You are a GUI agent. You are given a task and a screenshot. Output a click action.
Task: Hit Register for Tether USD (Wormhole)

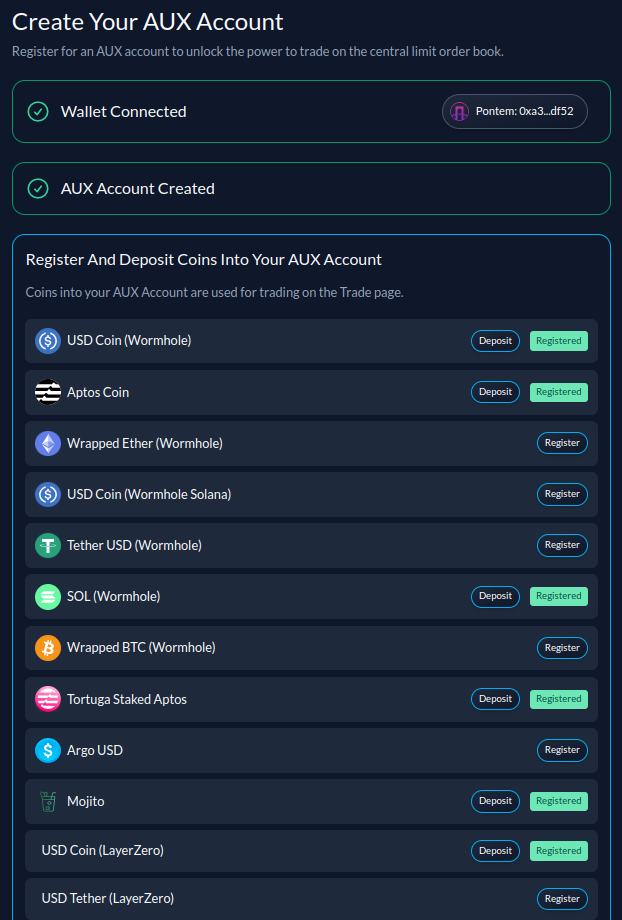562,545
